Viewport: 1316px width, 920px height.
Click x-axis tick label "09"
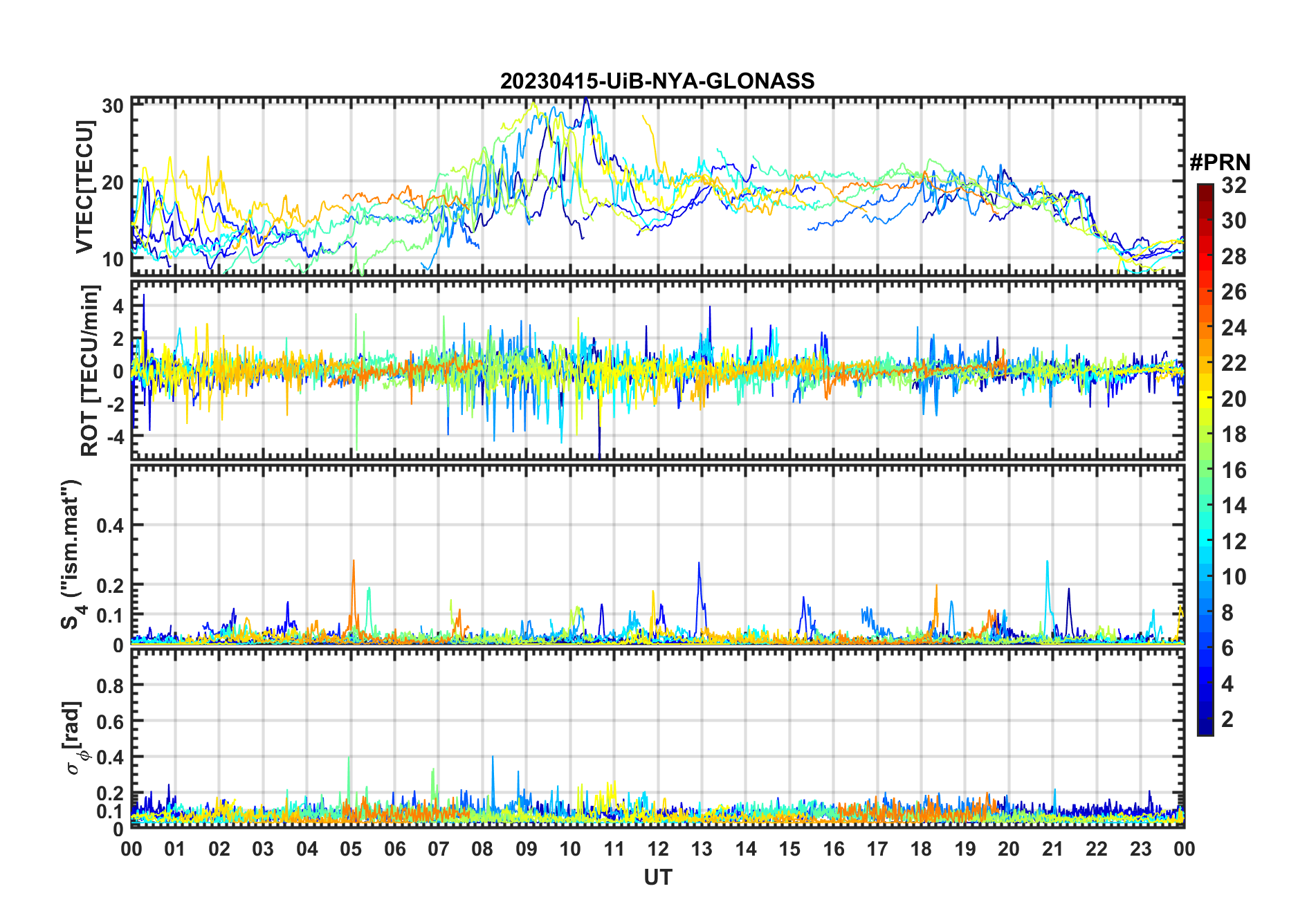coord(527,849)
